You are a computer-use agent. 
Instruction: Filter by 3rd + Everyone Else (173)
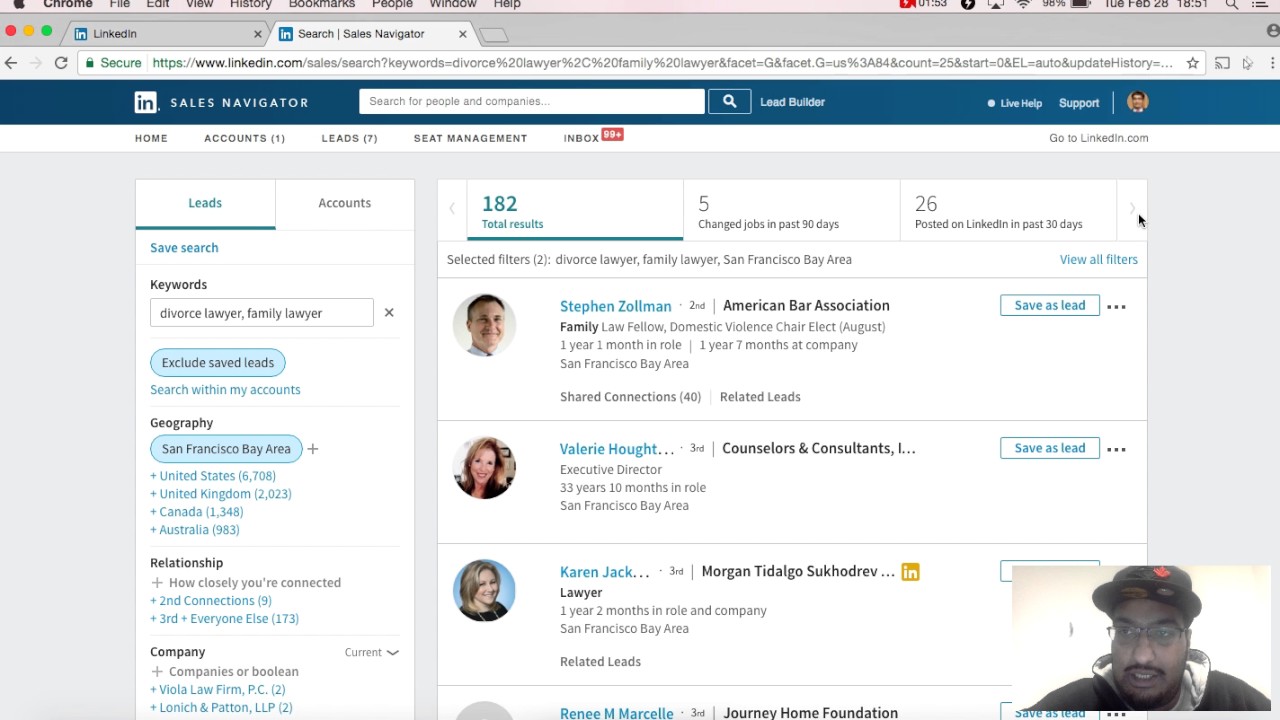[225, 619]
